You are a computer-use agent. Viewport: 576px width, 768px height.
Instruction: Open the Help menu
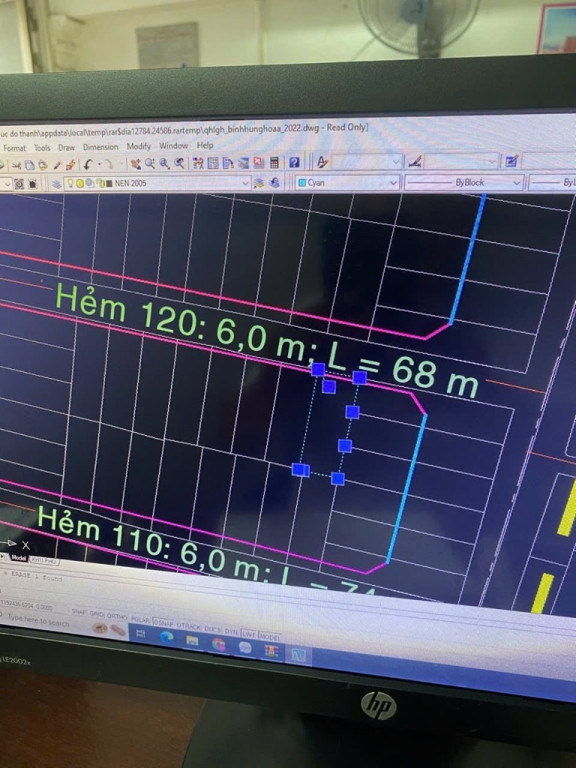tap(205, 145)
